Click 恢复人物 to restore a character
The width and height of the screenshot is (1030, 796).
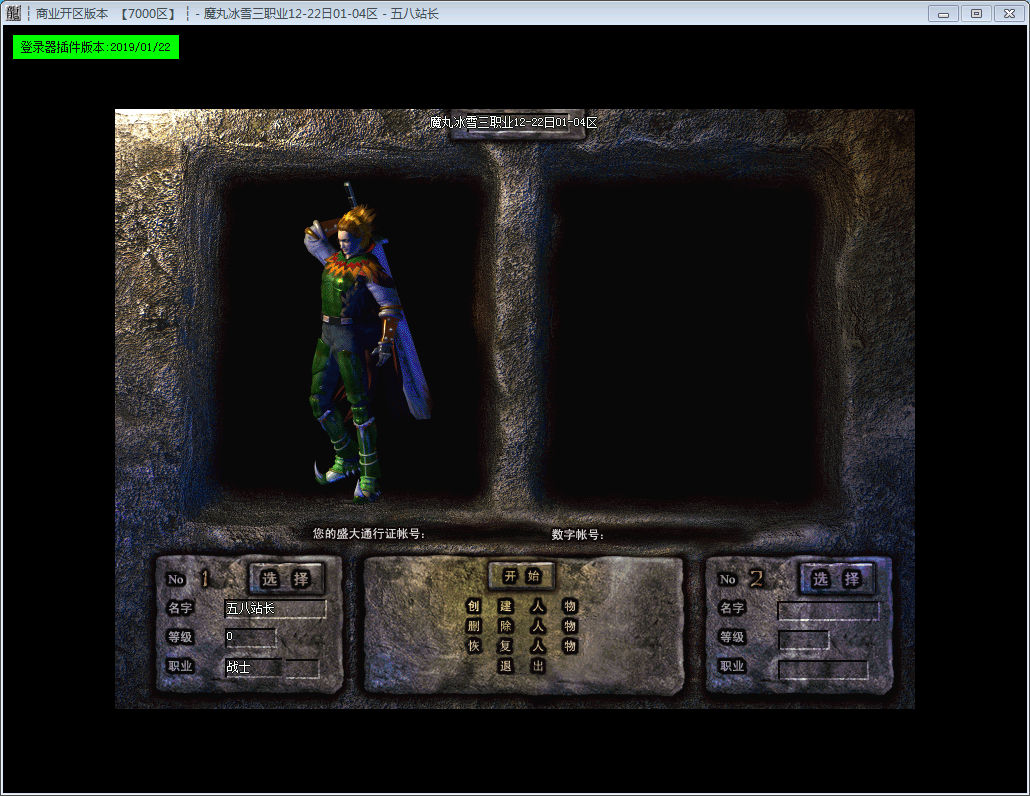(x=522, y=646)
